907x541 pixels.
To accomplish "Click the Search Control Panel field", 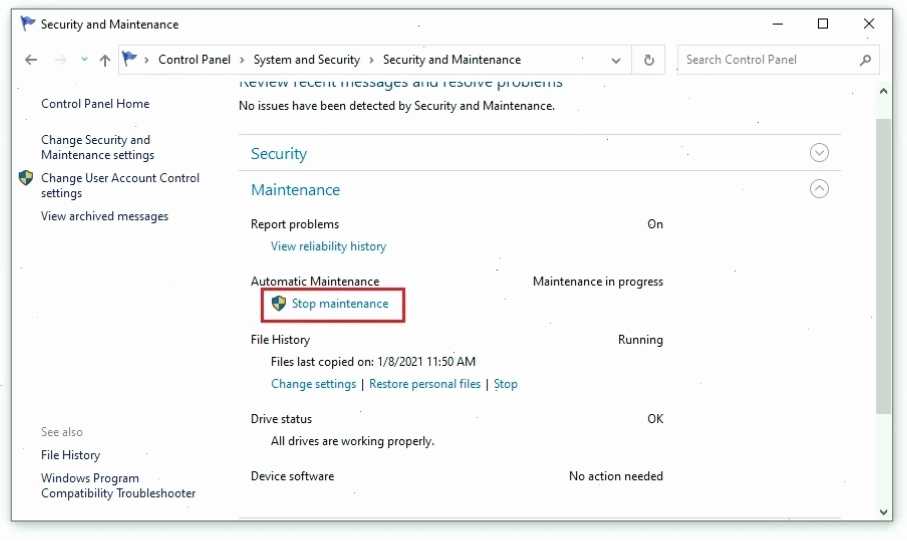I will [778, 60].
